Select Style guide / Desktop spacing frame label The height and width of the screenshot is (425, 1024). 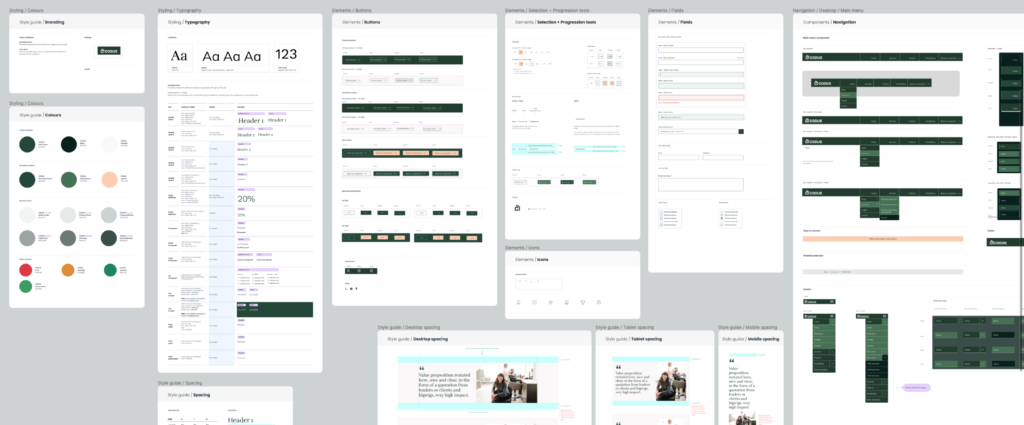coord(408,327)
